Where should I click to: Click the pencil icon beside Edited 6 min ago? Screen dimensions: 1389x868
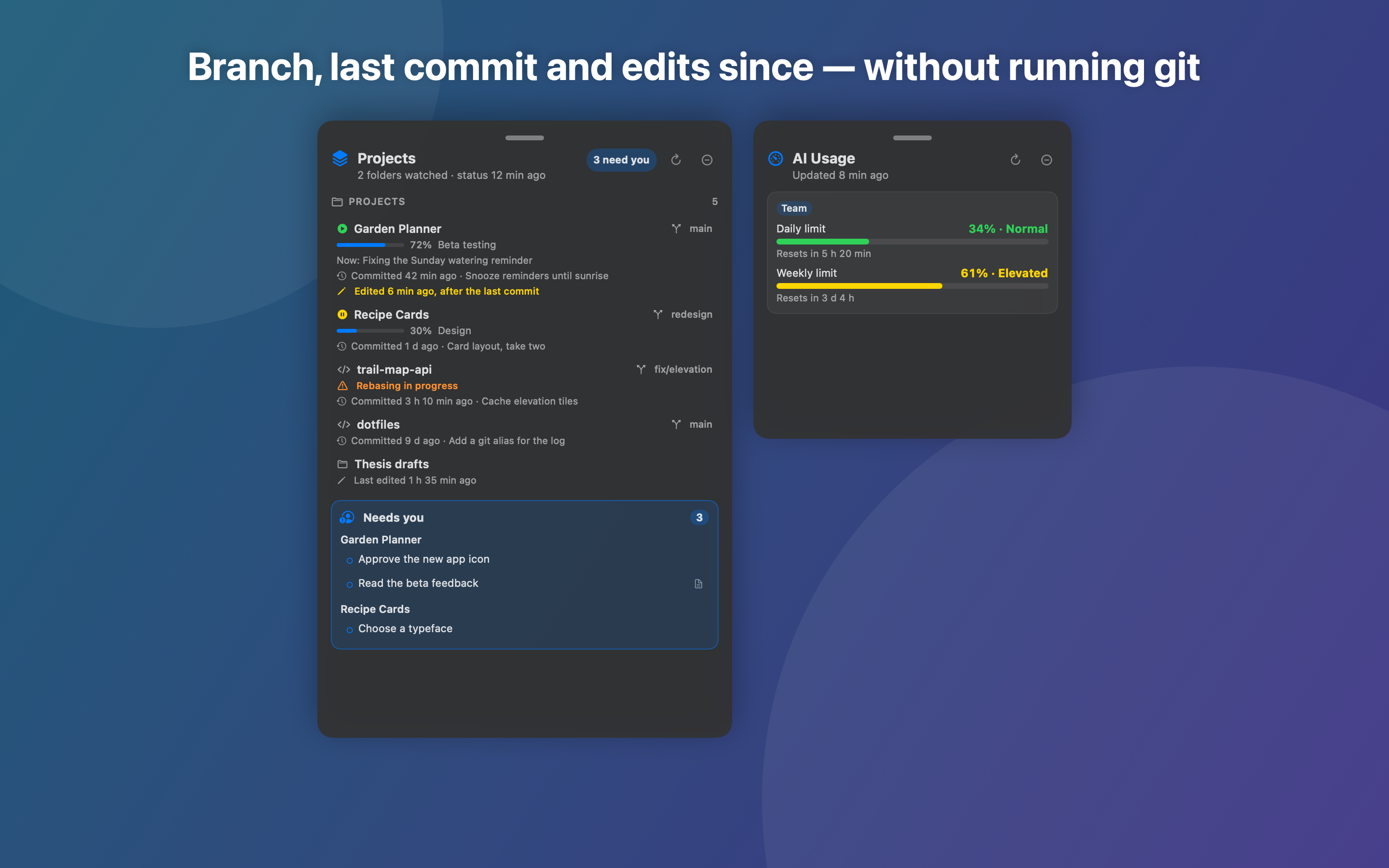pos(341,292)
